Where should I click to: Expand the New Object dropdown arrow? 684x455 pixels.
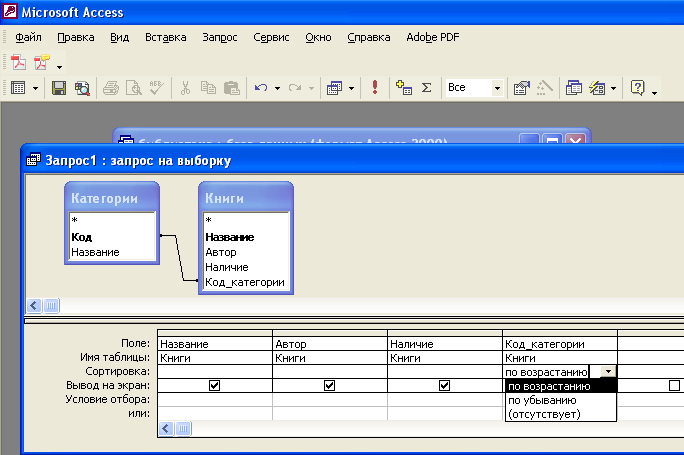click(613, 89)
